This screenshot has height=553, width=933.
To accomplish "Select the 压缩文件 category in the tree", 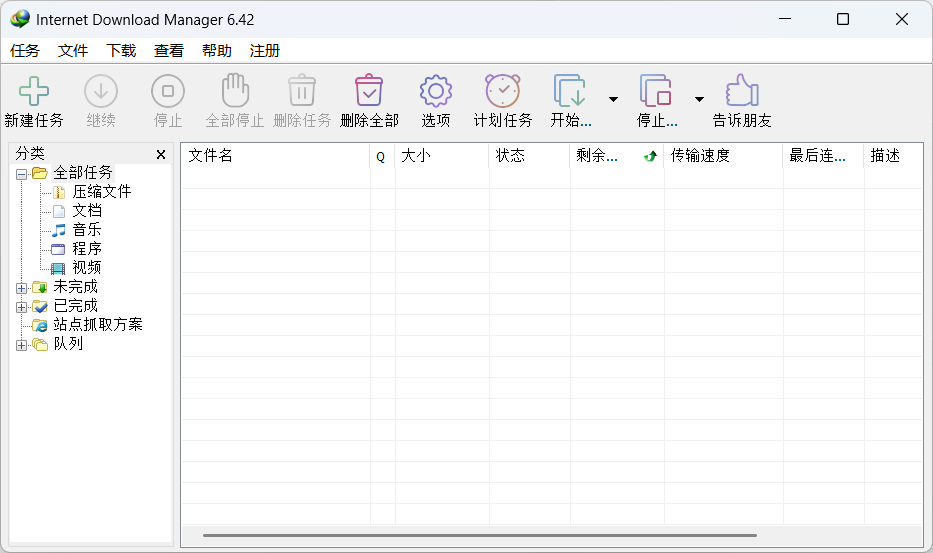I will (x=101, y=191).
